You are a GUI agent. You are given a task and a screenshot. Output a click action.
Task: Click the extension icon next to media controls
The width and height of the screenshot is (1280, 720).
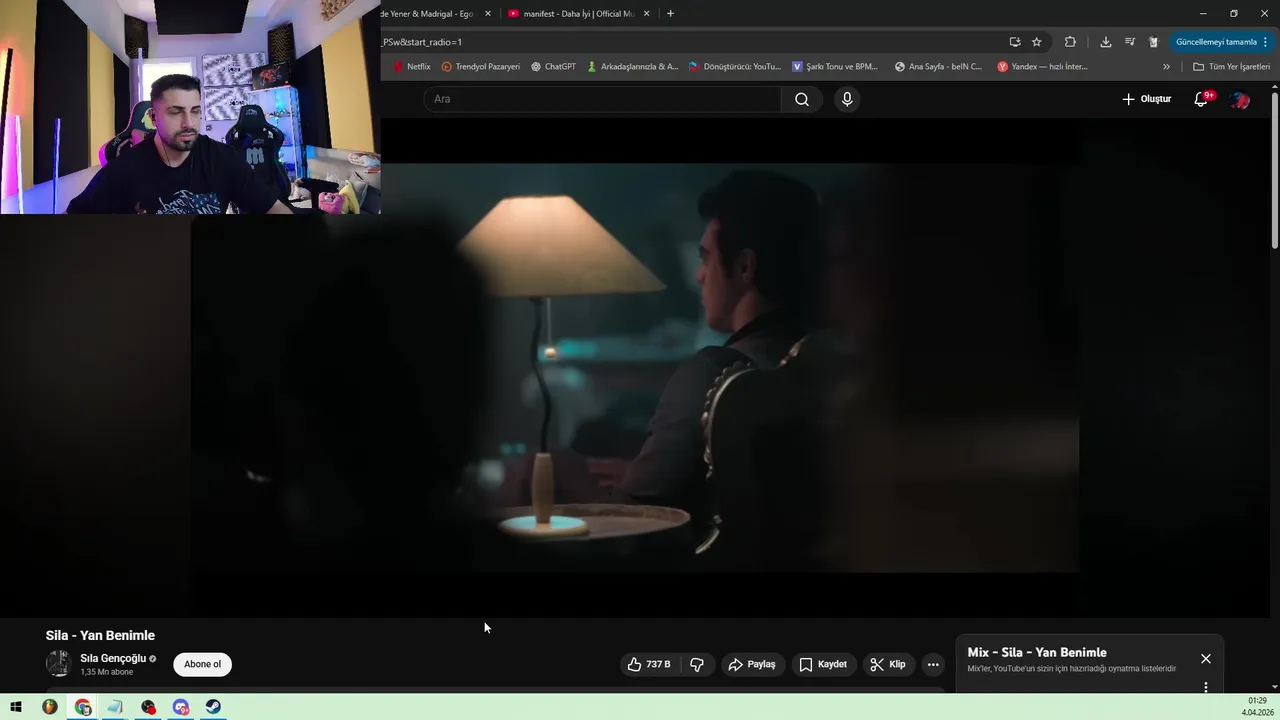[x=1153, y=42]
